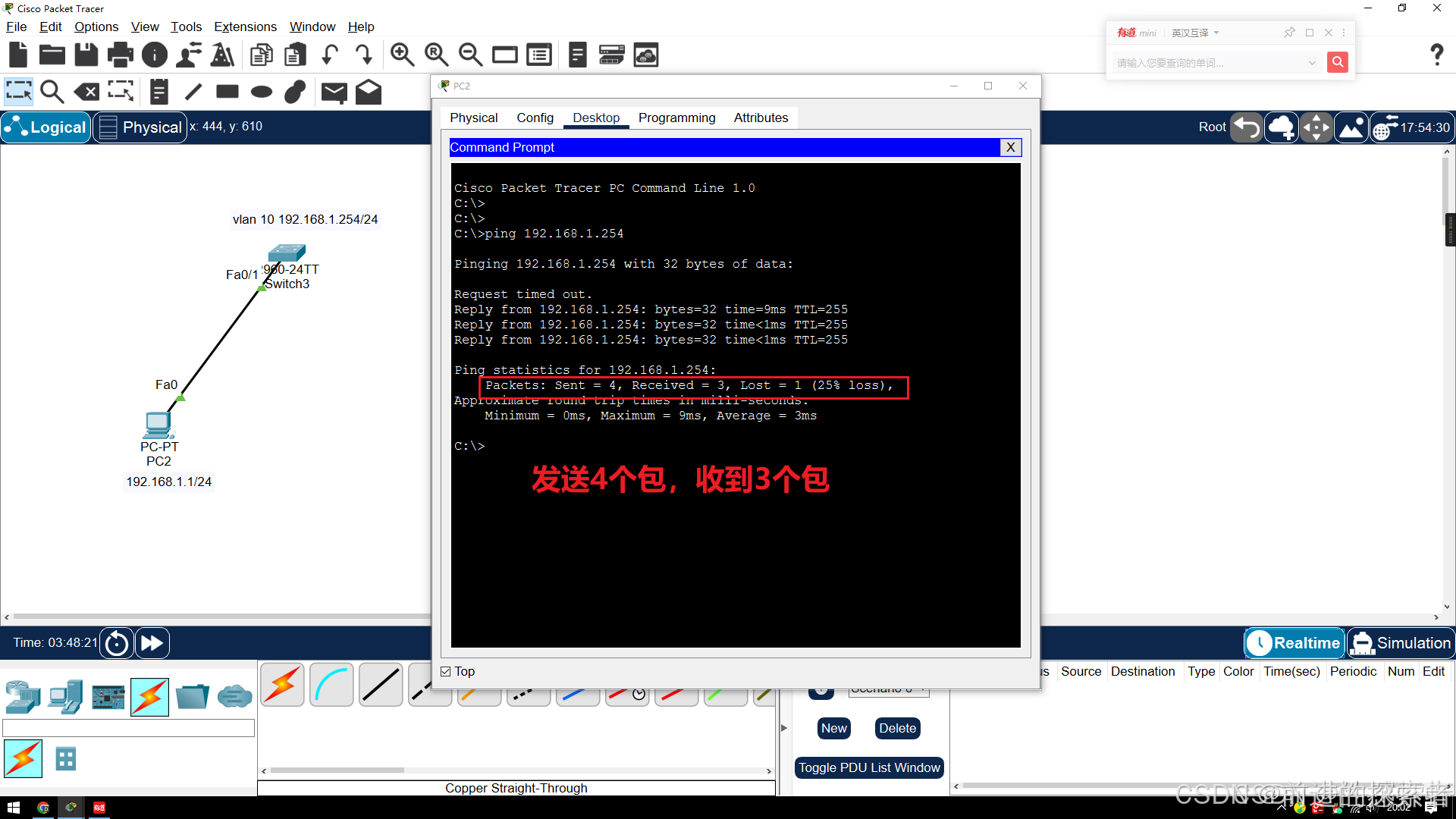Expand PDU panel with arrow handle
The image size is (1456, 819).
pyautogui.click(x=784, y=728)
